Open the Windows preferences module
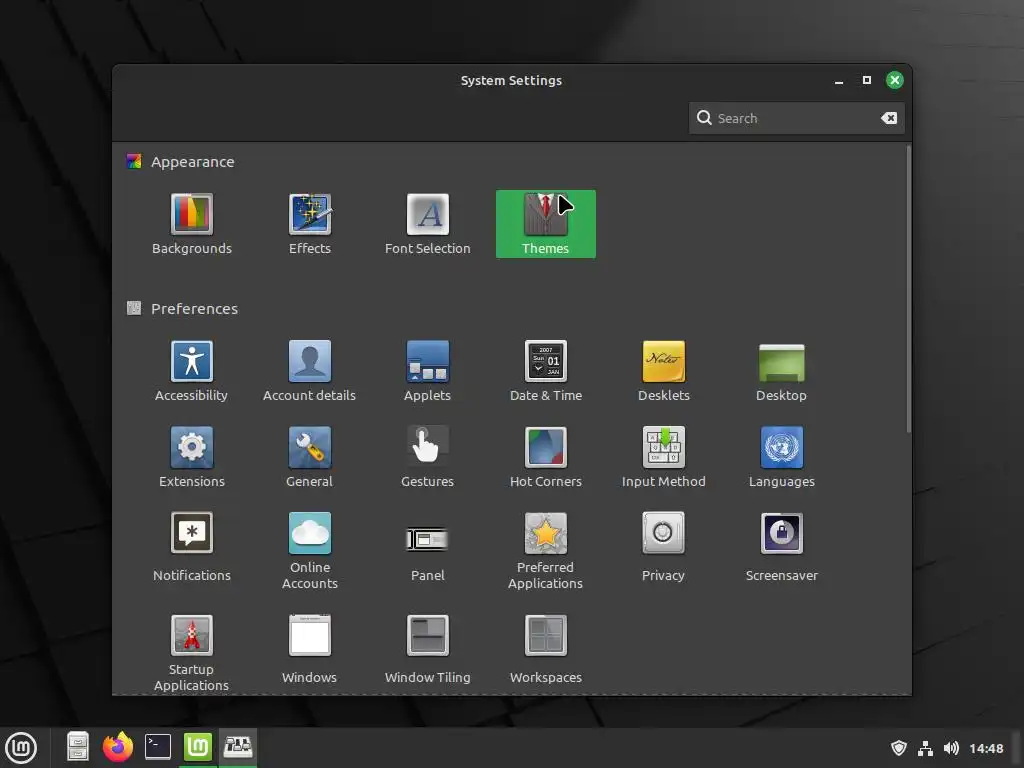 pyautogui.click(x=310, y=649)
